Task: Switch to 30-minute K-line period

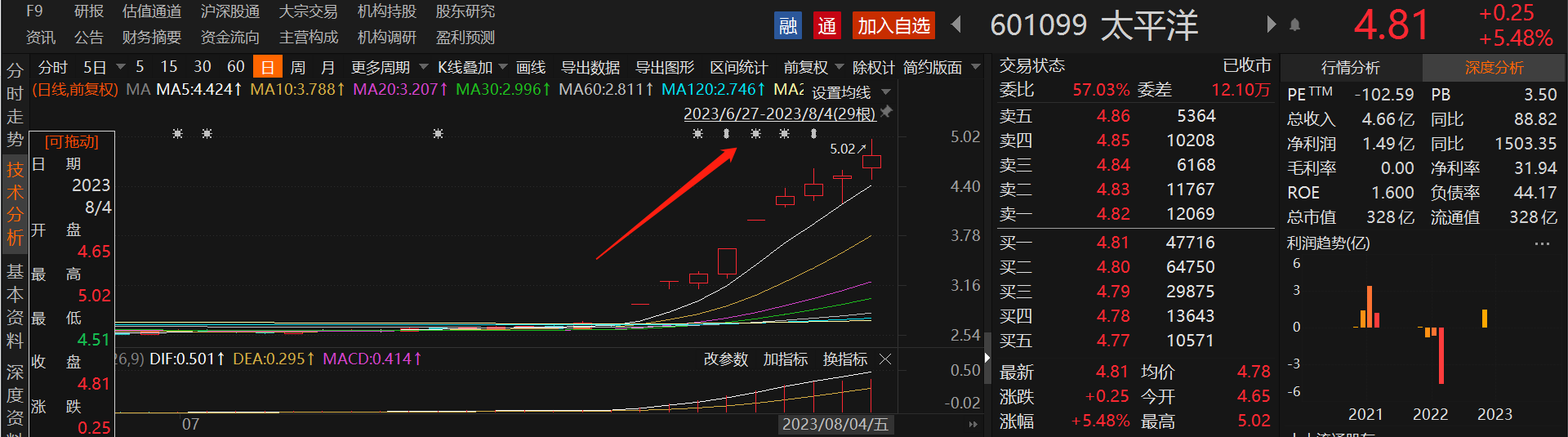Action: [203, 67]
